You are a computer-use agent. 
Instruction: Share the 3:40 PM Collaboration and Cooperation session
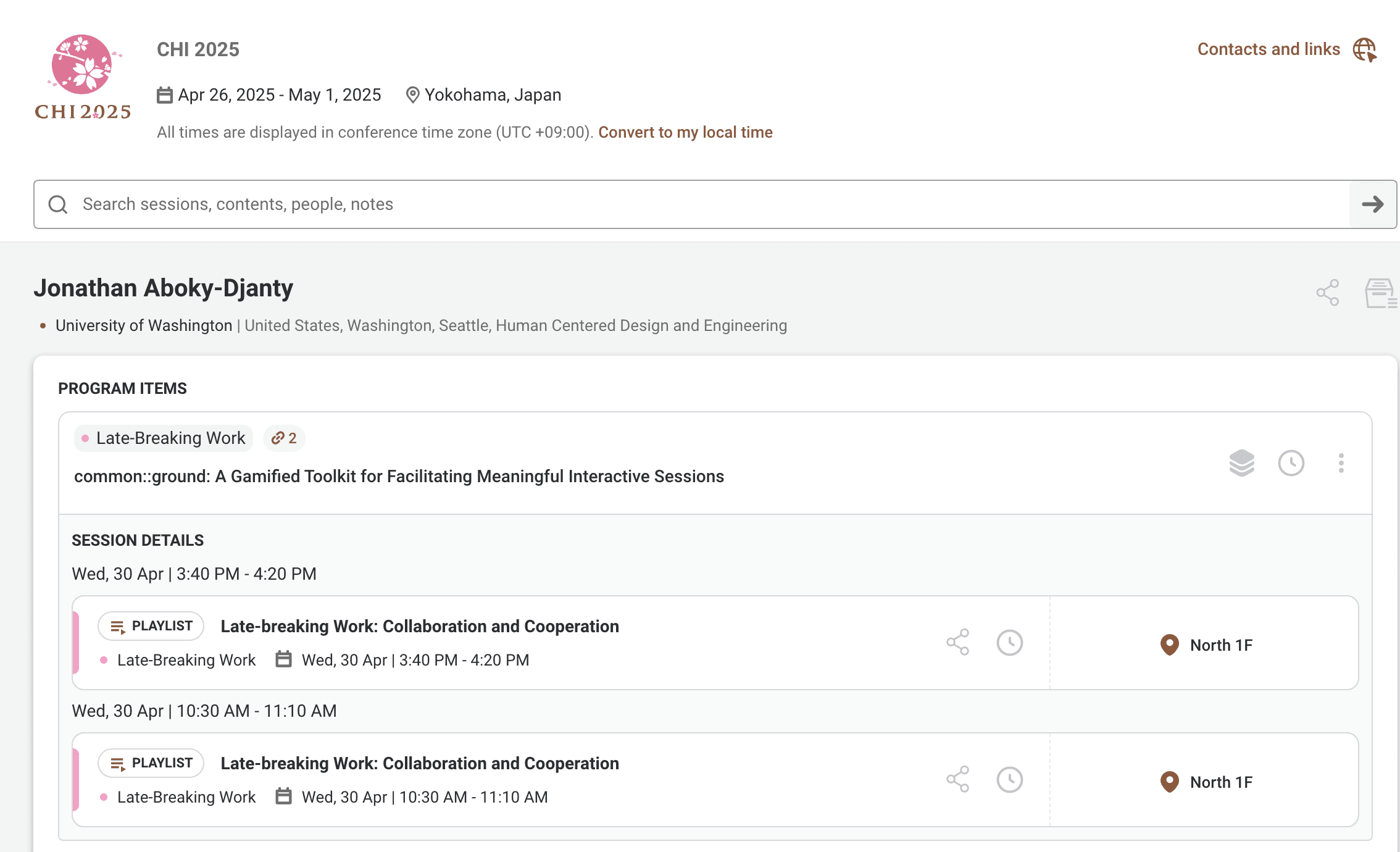pos(957,643)
